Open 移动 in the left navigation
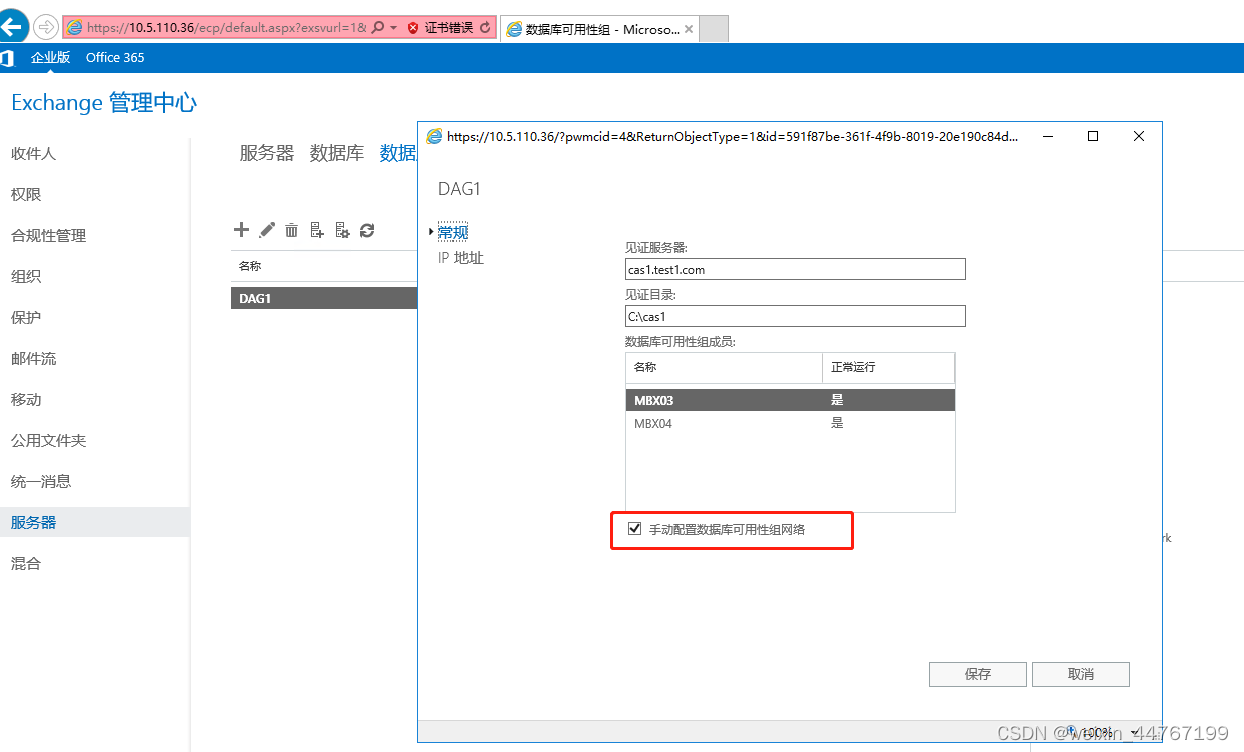The width and height of the screenshot is (1244, 752). [26, 400]
